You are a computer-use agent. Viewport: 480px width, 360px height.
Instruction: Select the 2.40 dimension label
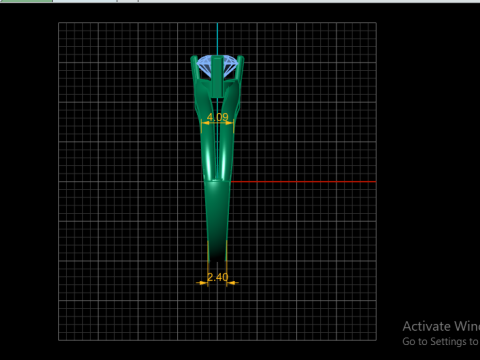tap(217, 277)
